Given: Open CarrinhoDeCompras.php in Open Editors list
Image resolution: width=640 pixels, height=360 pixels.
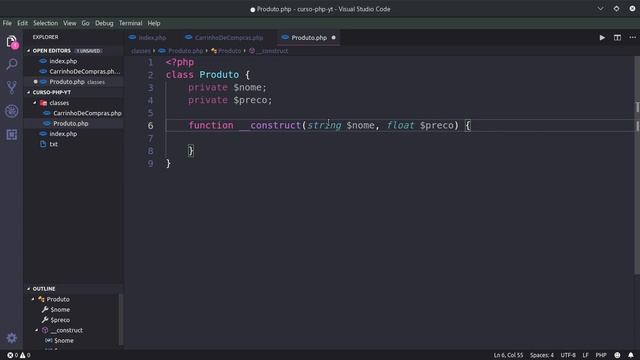Looking at the screenshot, I should click(x=84, y=71).
